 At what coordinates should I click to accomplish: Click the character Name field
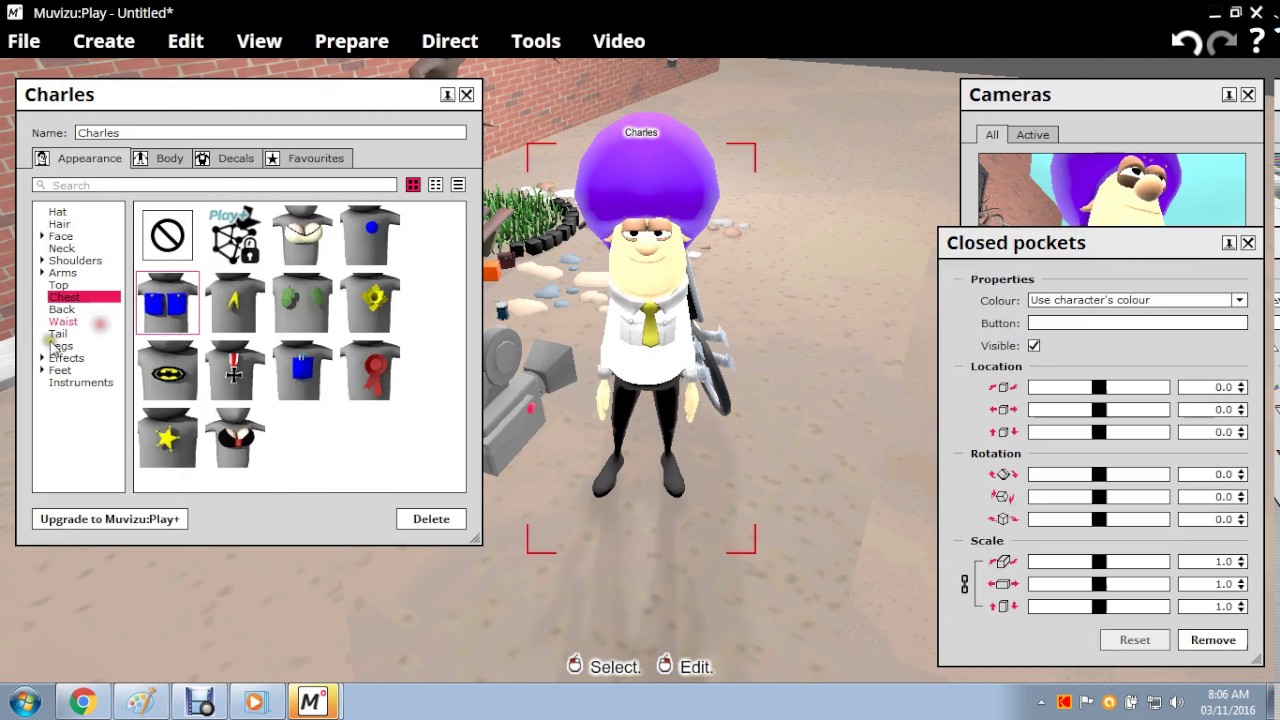coord(270,133)
